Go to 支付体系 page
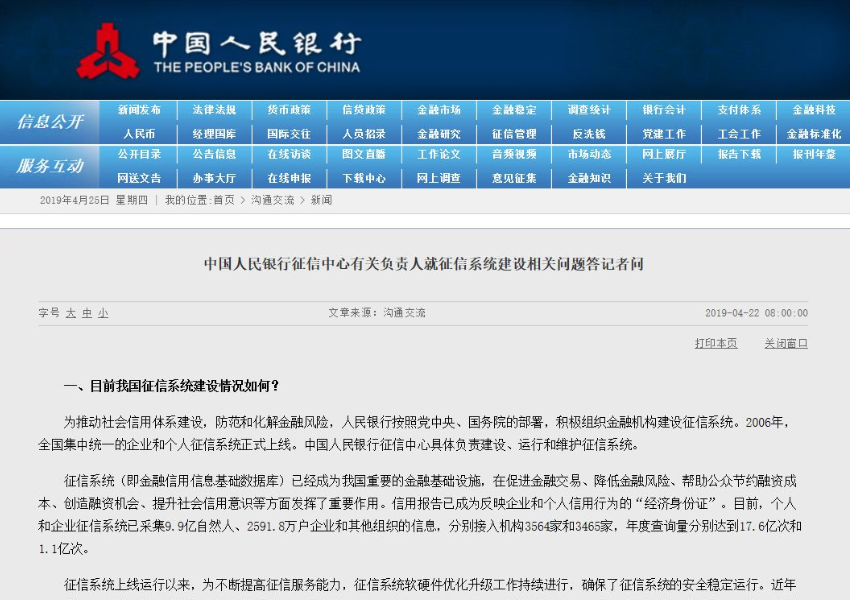 739,110
